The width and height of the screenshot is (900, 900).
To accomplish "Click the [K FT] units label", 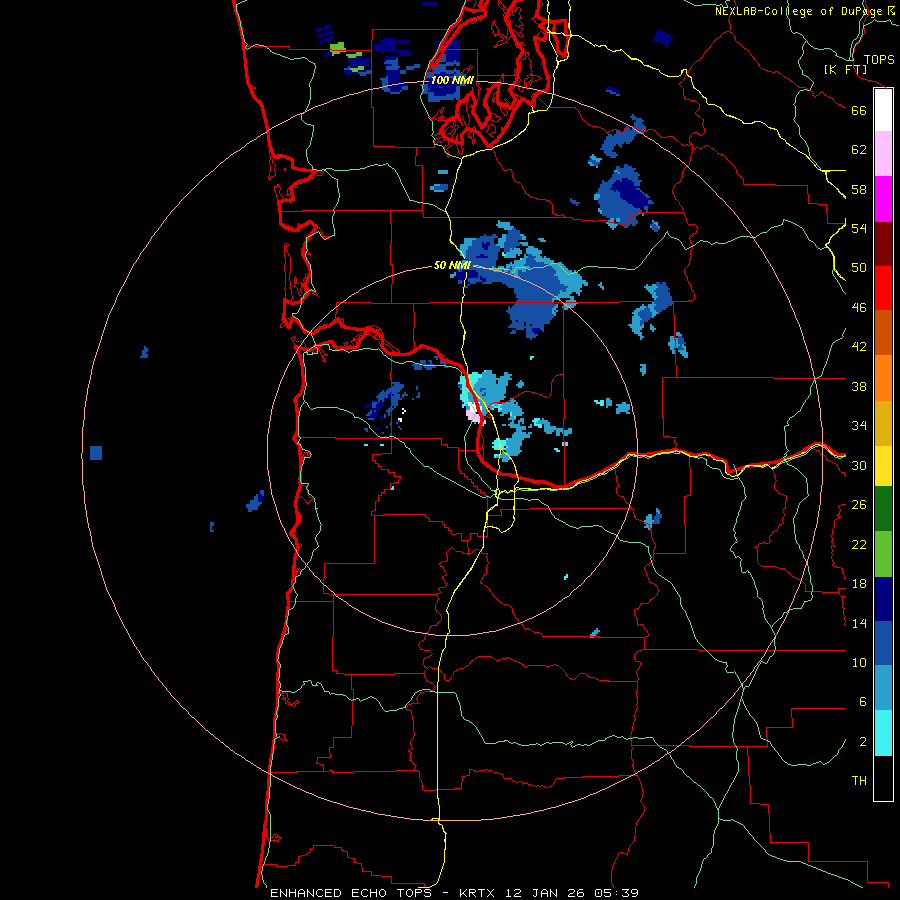I will 845,70.
